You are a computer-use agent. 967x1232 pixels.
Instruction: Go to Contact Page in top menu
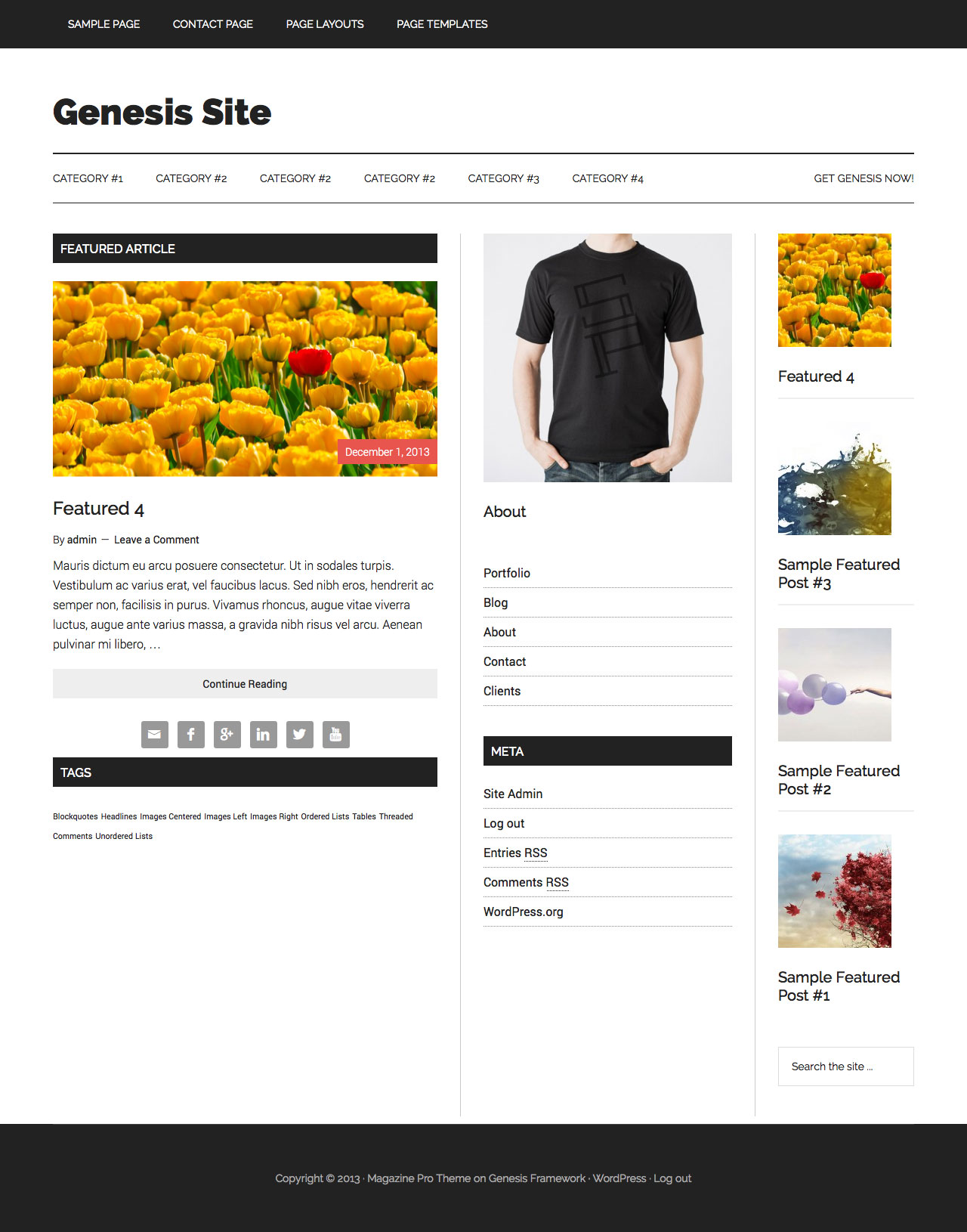(213, 24)
